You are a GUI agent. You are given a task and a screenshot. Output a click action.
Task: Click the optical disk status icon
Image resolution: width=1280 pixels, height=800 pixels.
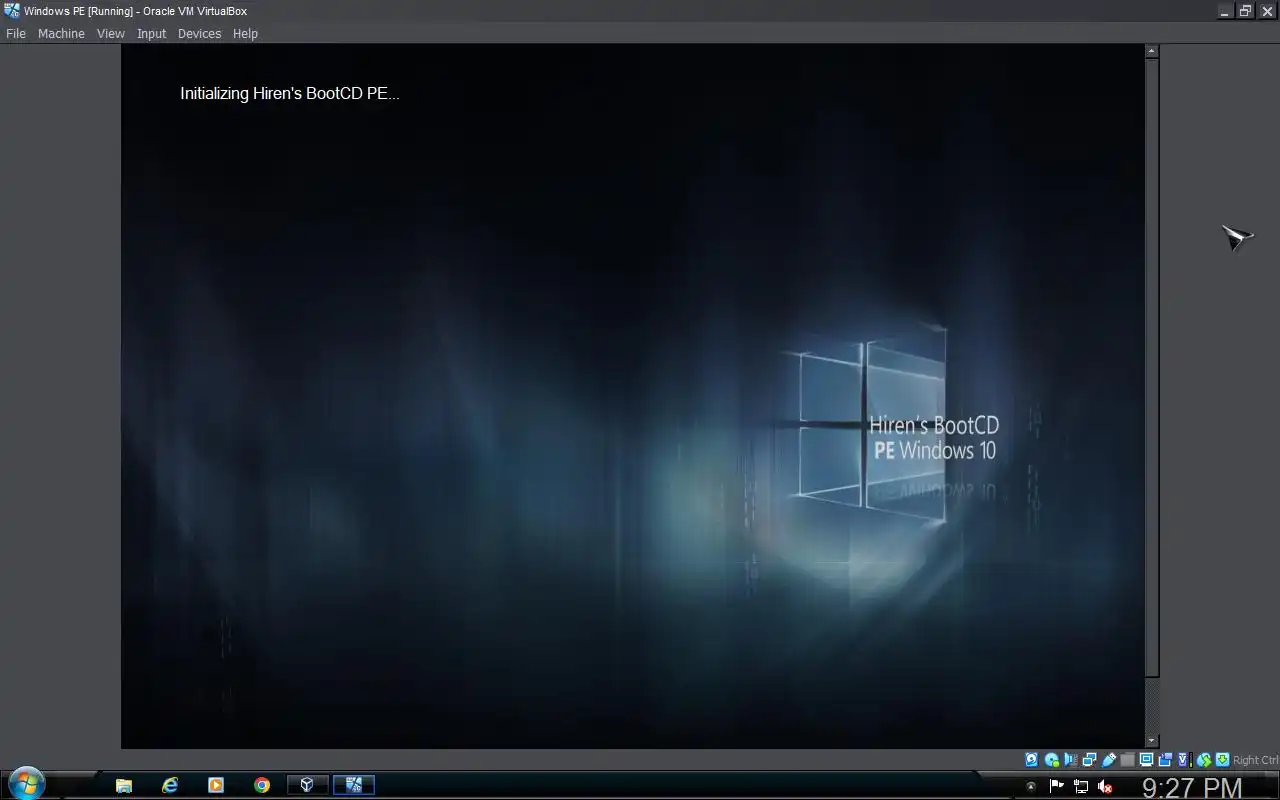(x=1051, y=760)
